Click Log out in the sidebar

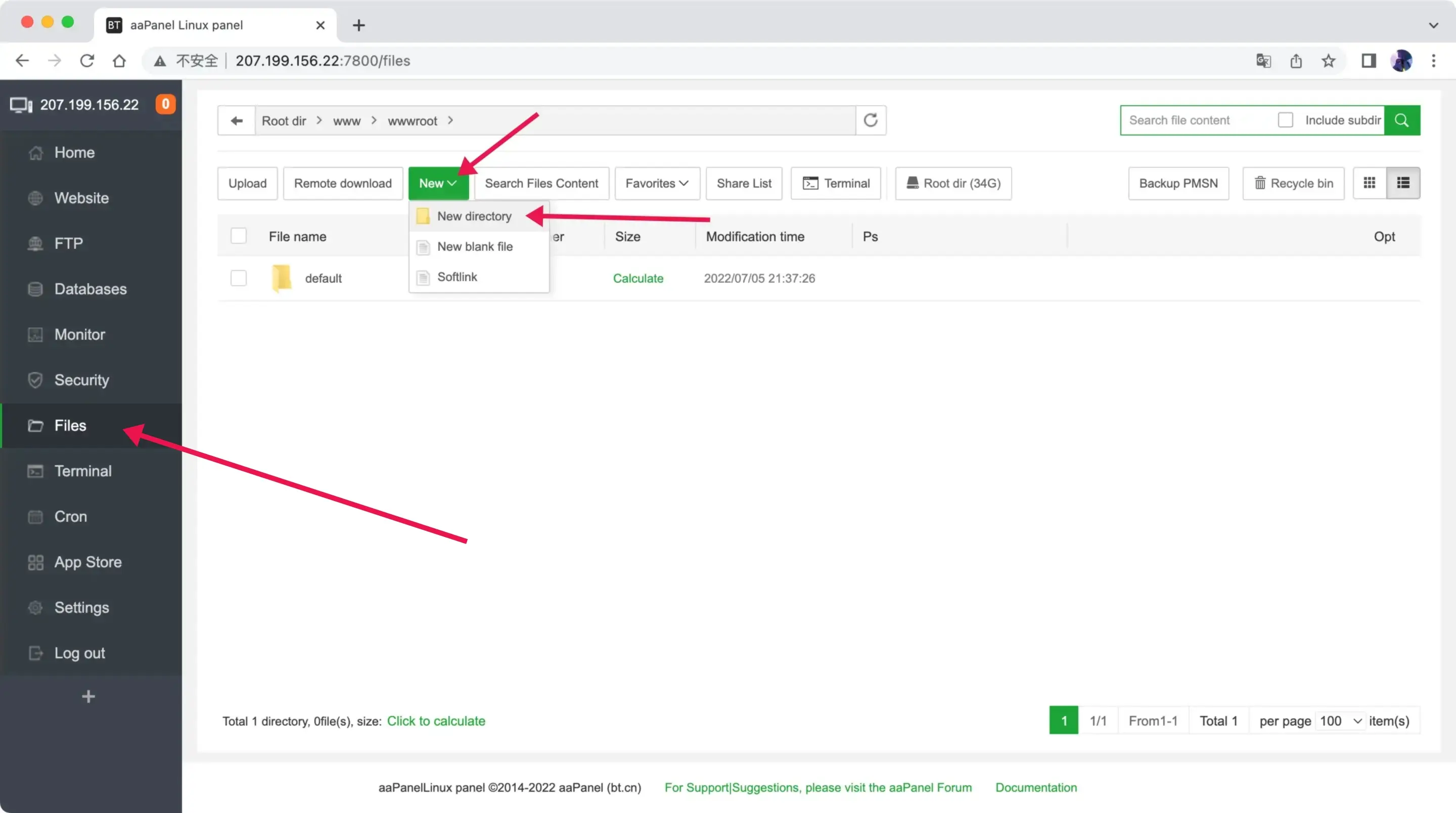(x=91, y=653)
